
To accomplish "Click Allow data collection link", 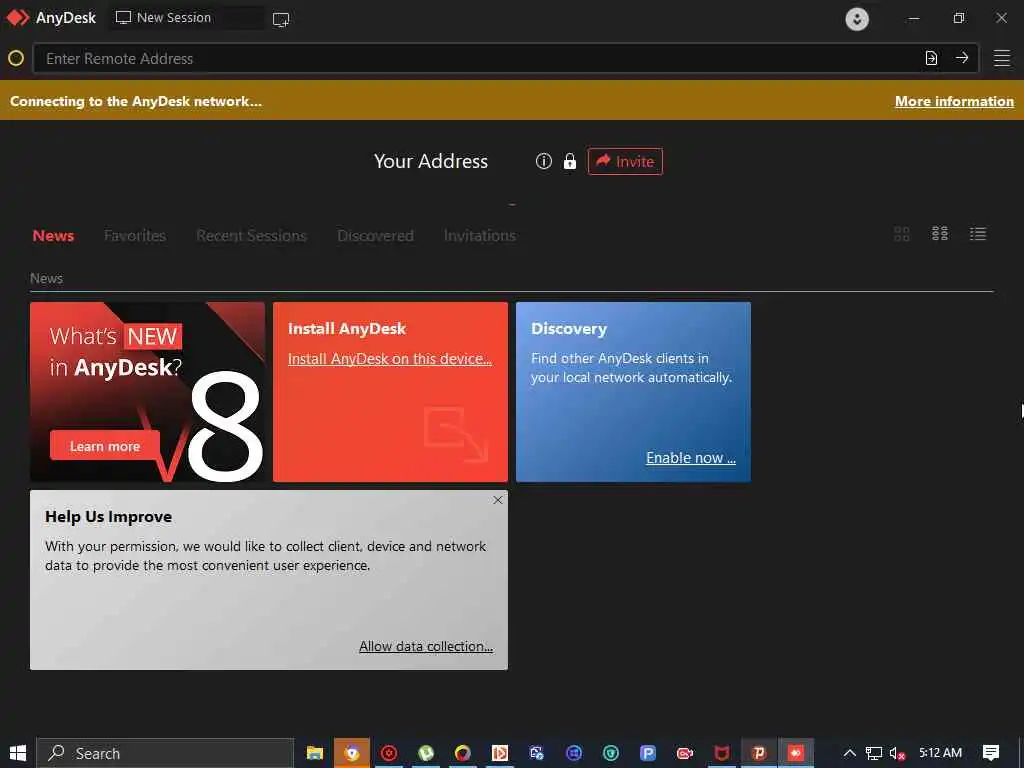I will tap(426, 646).
